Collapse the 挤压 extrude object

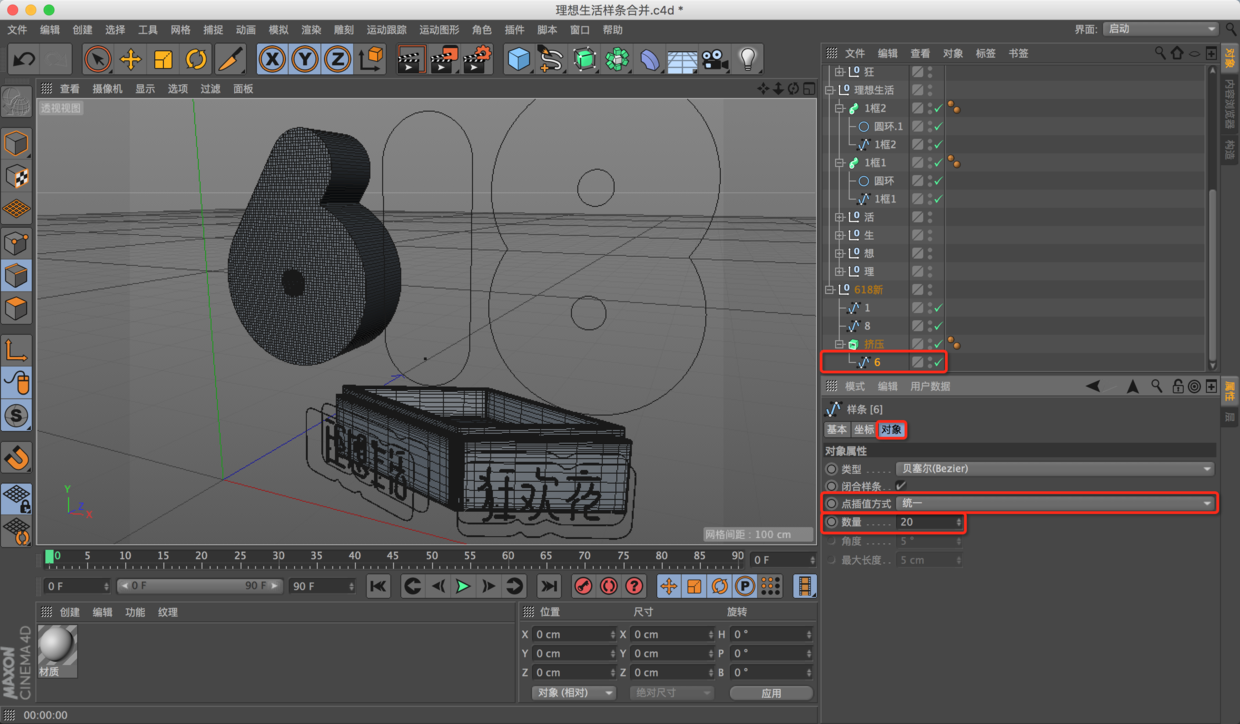(x=840, y=344)
